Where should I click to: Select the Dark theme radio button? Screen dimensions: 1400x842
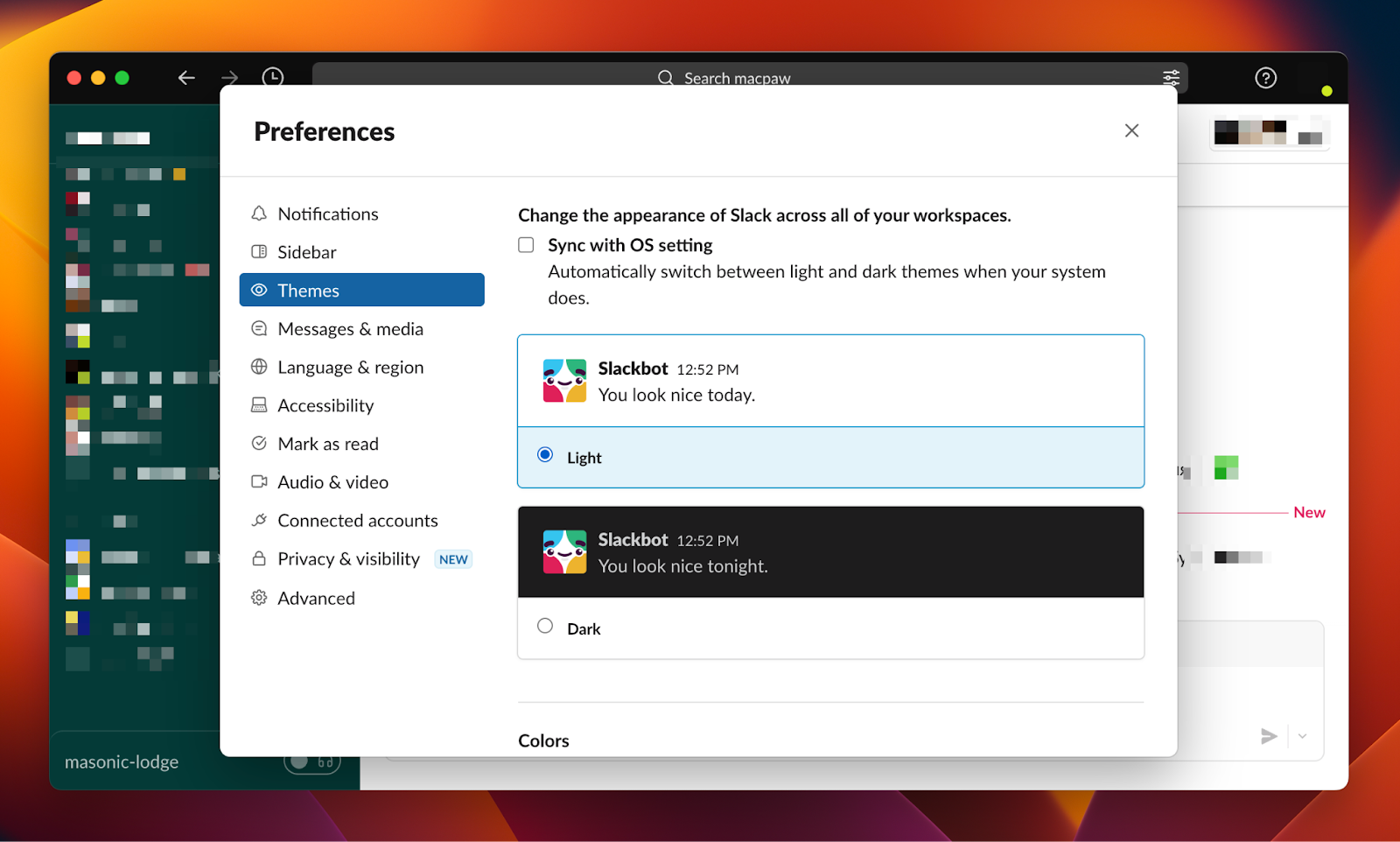pyautogui.click(x=544, y=626)
